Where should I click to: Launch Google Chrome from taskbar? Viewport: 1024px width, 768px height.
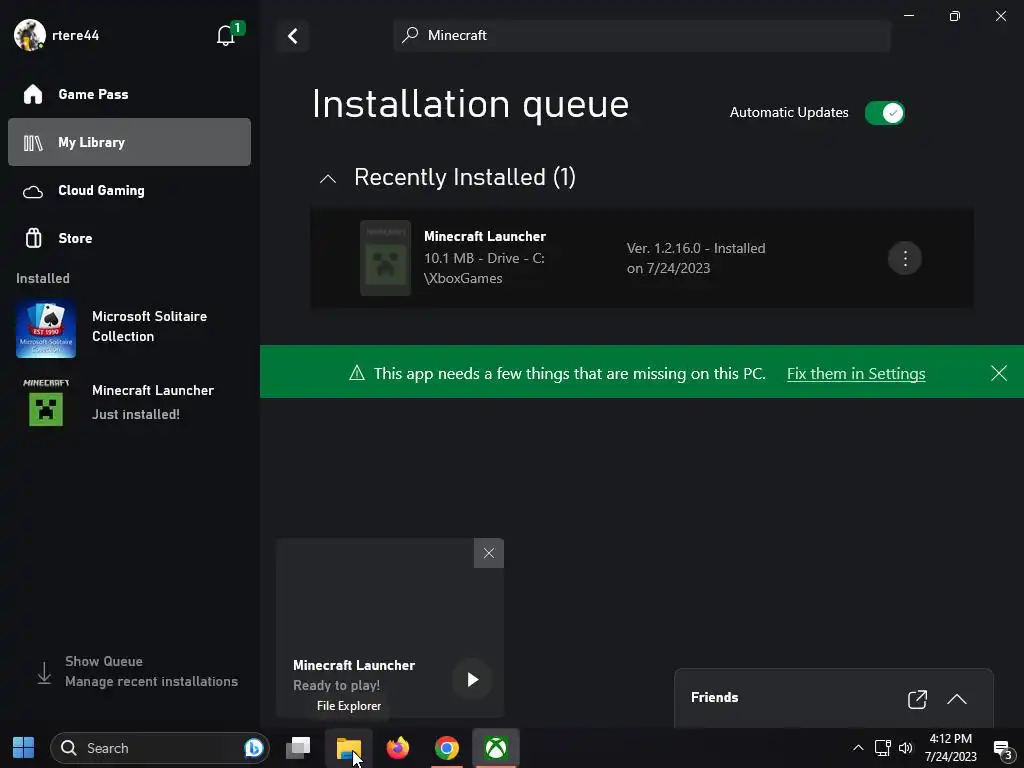pos(447,748)
